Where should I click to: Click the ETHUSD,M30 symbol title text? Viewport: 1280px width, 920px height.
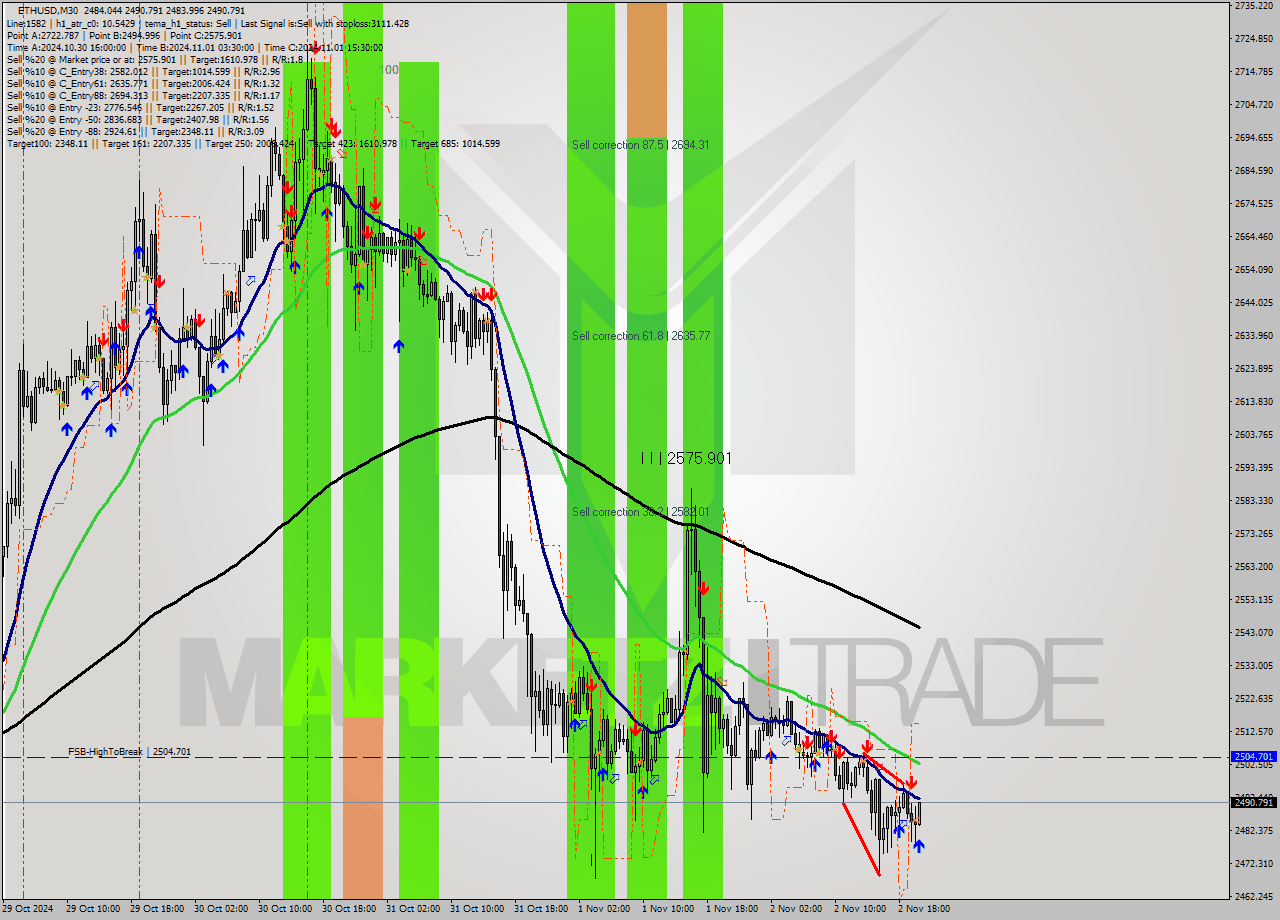click(x=50, y=10)
